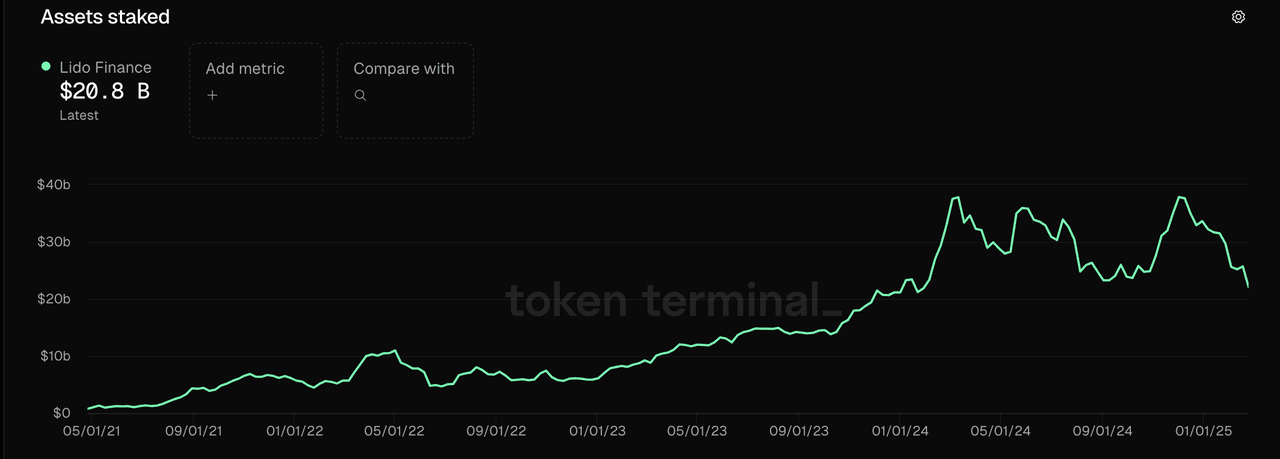Click the search icon under Compare with

pyautogui.click(x=360, y=96)
